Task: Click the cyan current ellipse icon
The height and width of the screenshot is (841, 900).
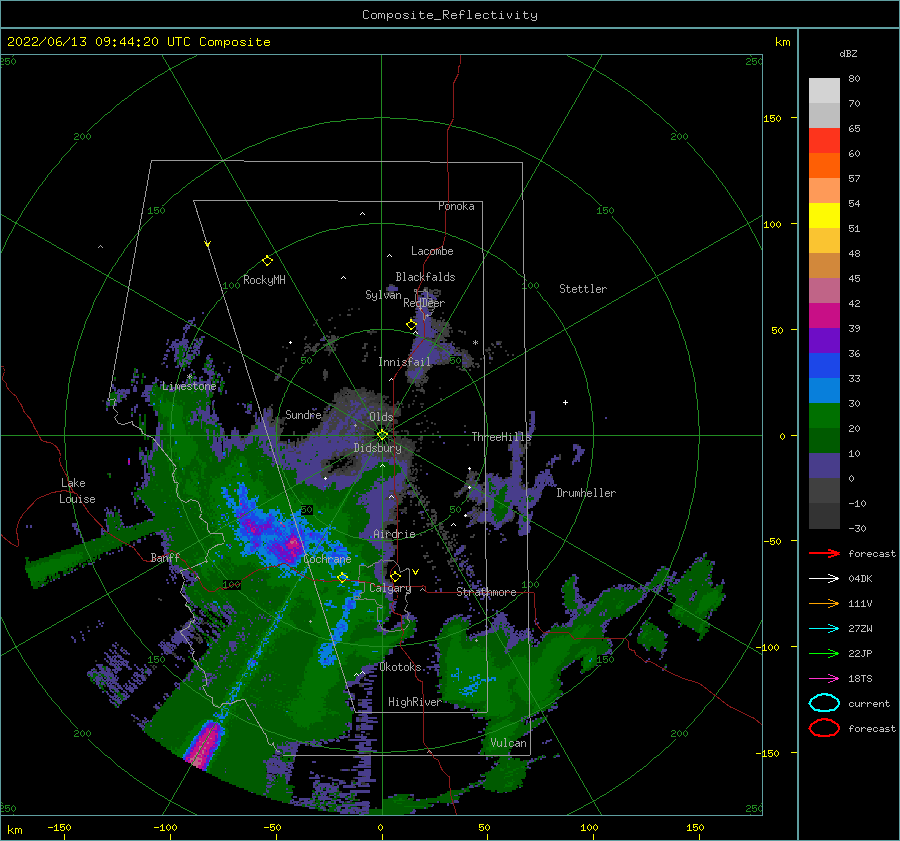Action: click(x=824, y=703)
